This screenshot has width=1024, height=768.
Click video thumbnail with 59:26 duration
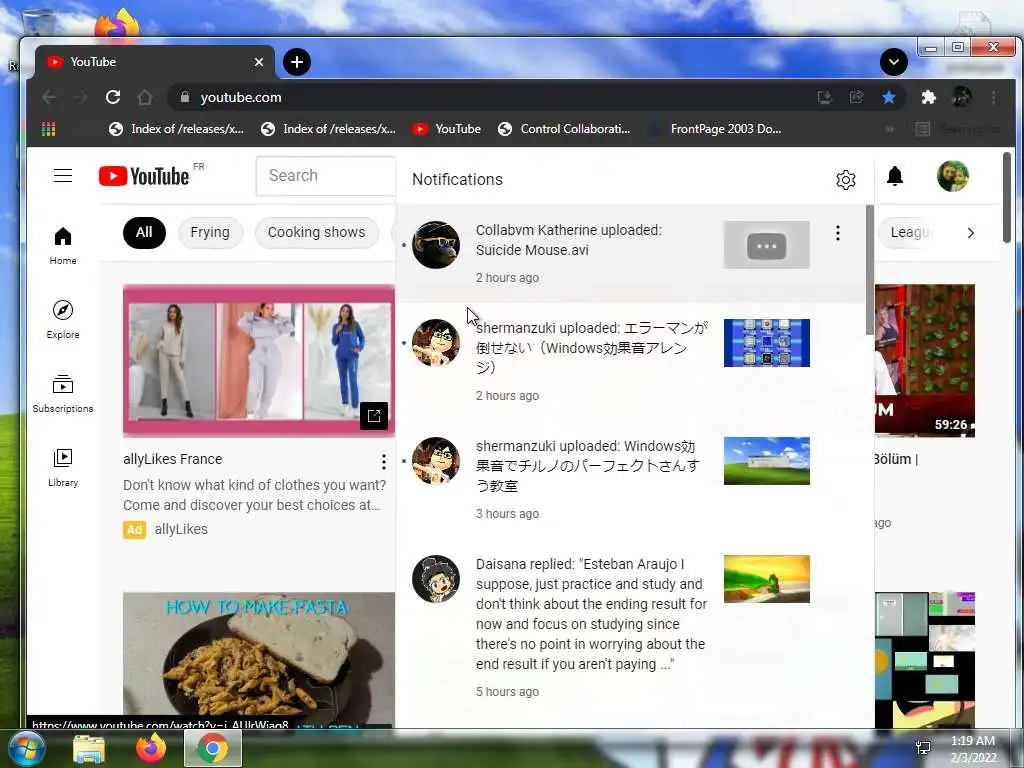click(x=925, y=360)
